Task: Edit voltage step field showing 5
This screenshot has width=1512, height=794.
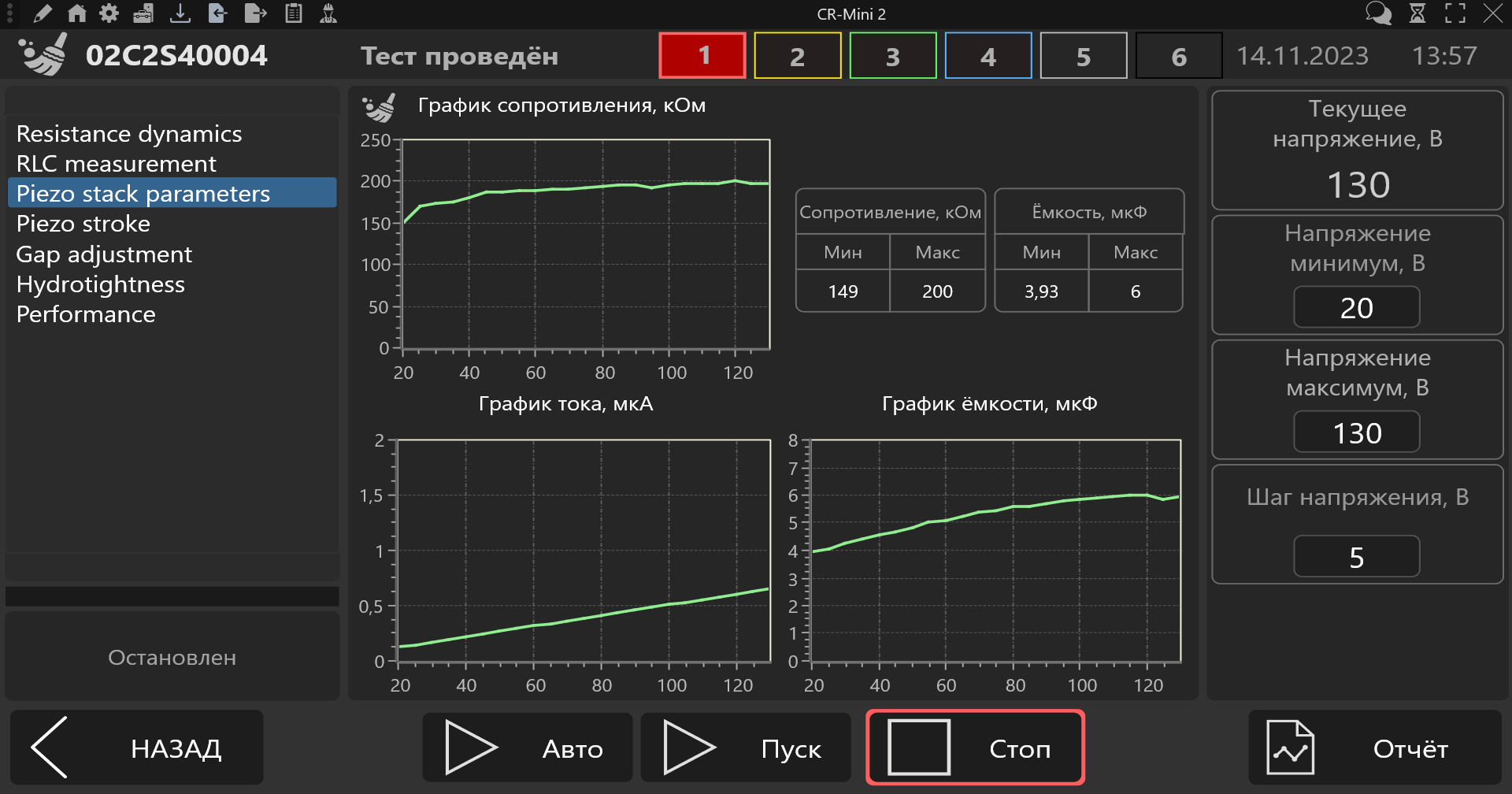Action: [x=1356, y=557]
